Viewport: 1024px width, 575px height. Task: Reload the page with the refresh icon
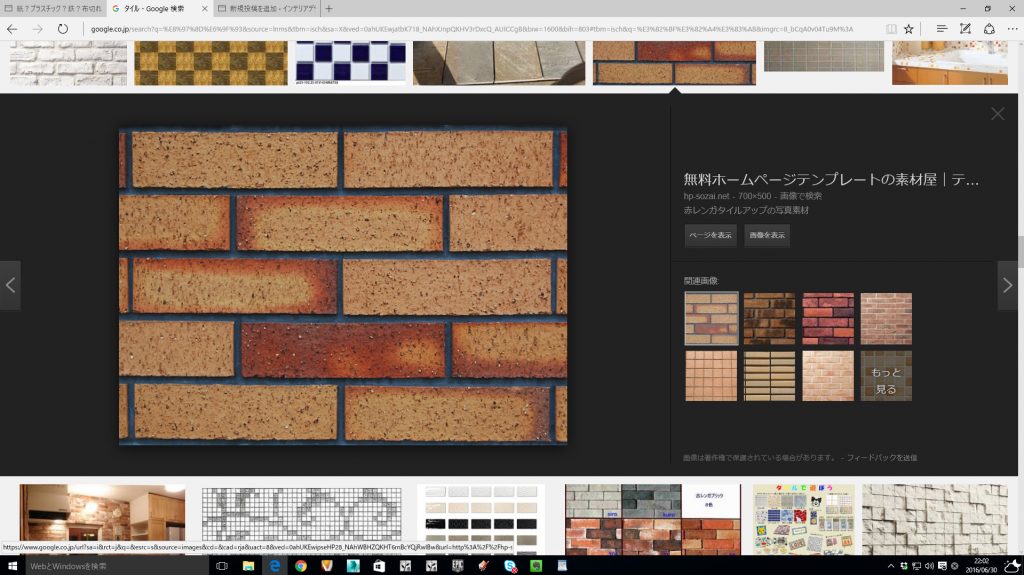62,29
